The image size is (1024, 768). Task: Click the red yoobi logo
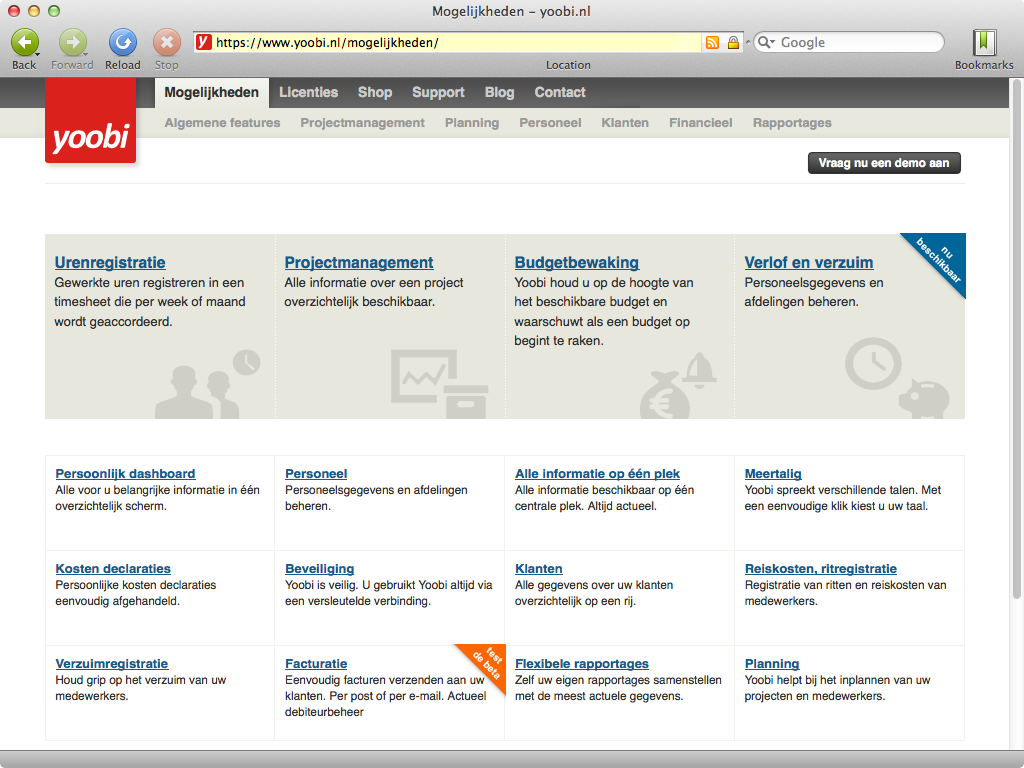(91, 120)
